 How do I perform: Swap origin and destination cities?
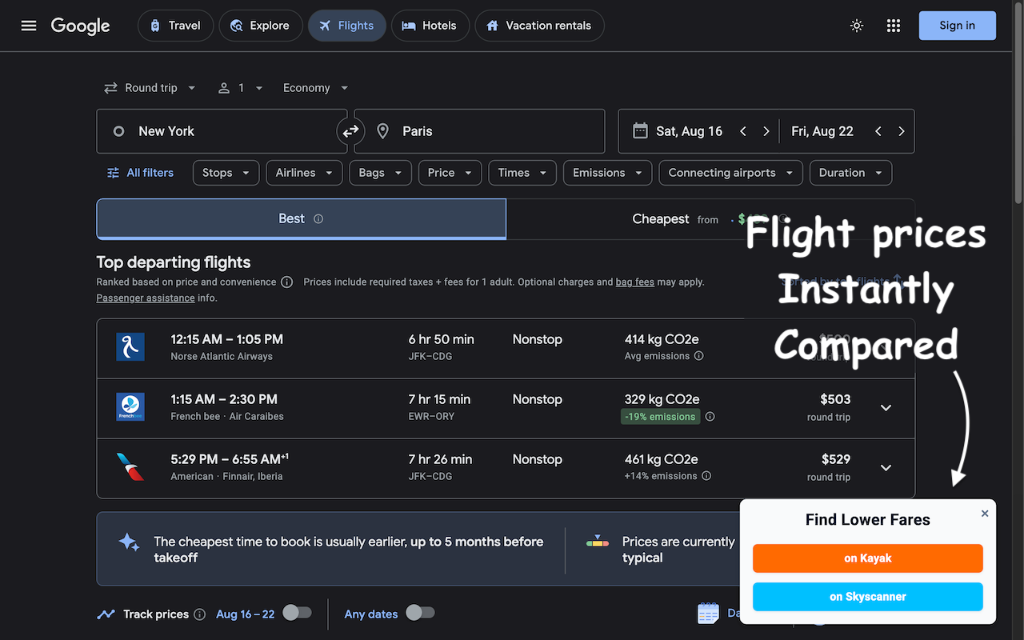click(x=350, y=131)
